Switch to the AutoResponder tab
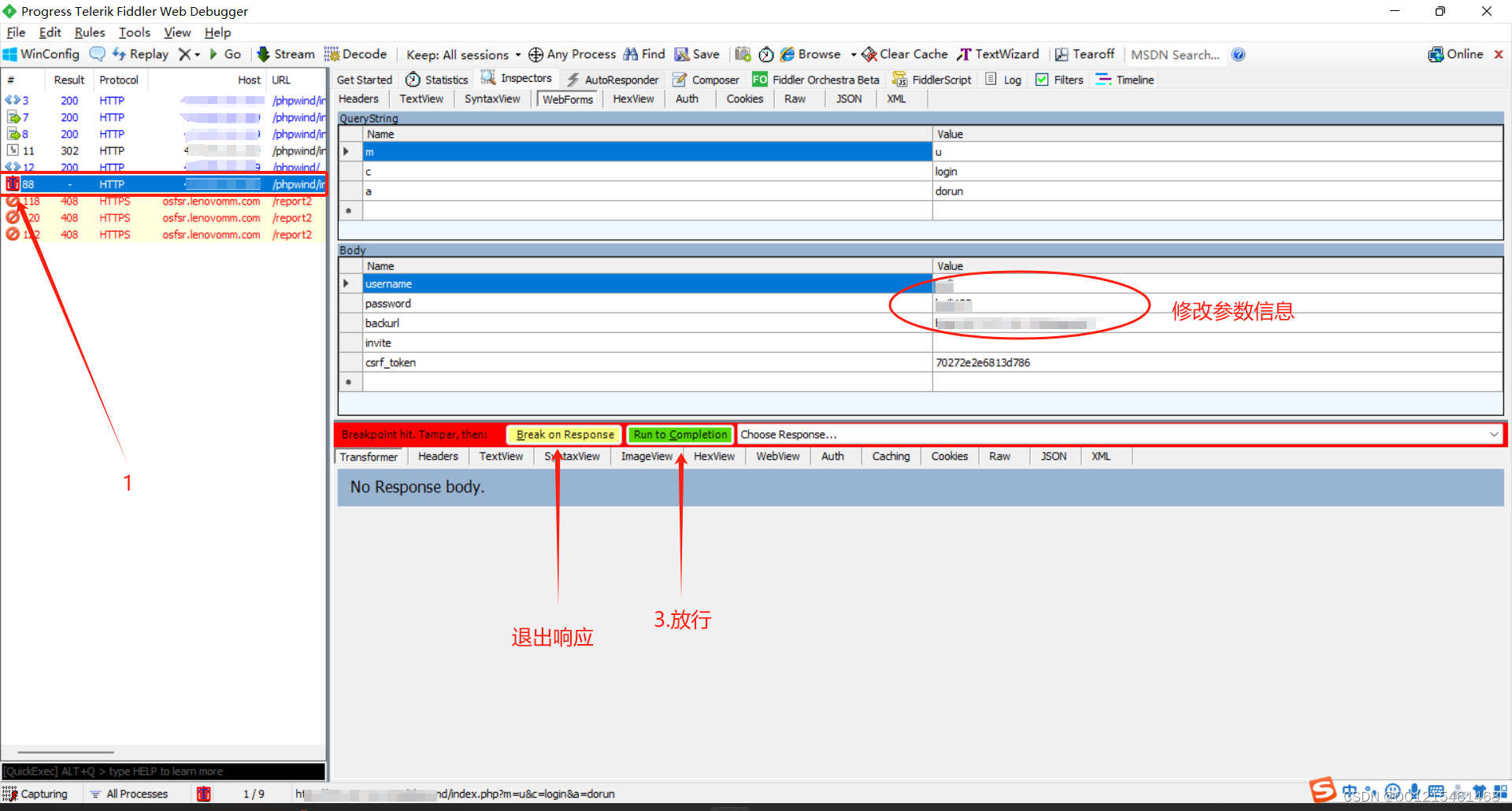 coord(613,80)
